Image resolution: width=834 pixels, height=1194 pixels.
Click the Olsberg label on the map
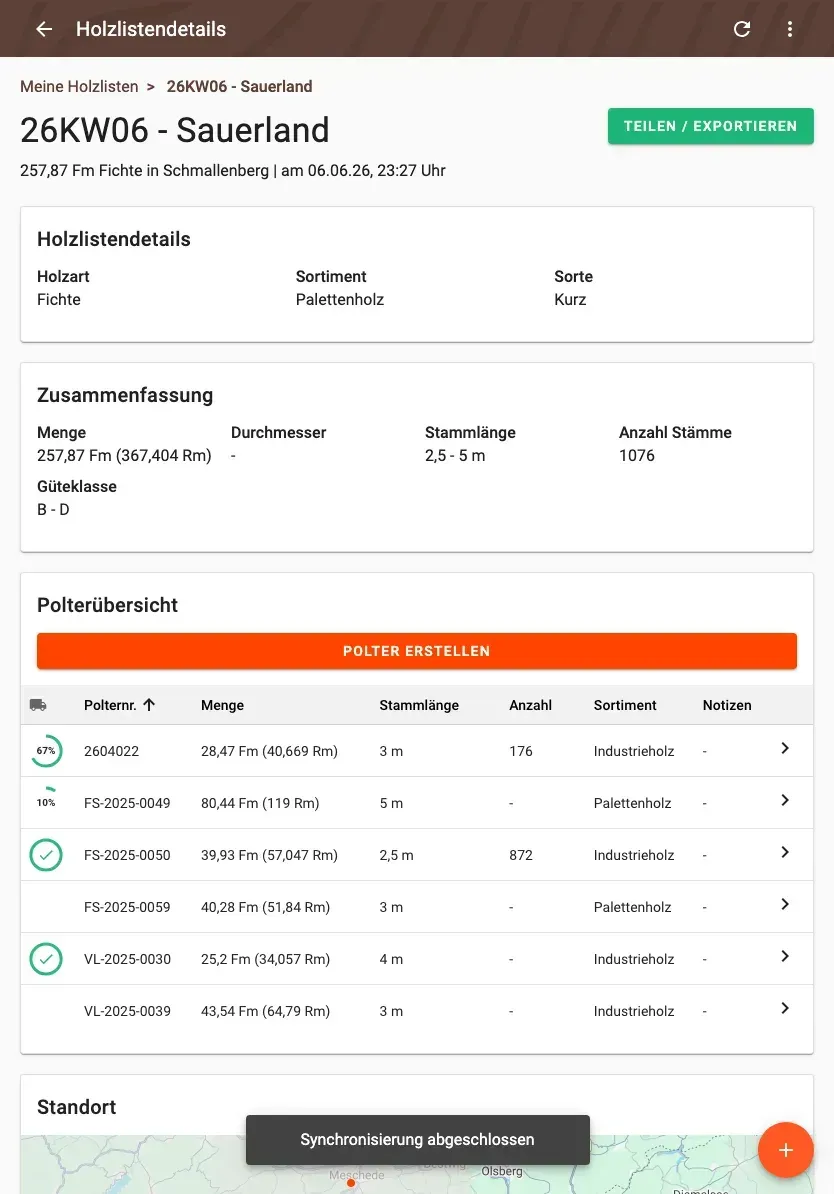coord(502,1171)
